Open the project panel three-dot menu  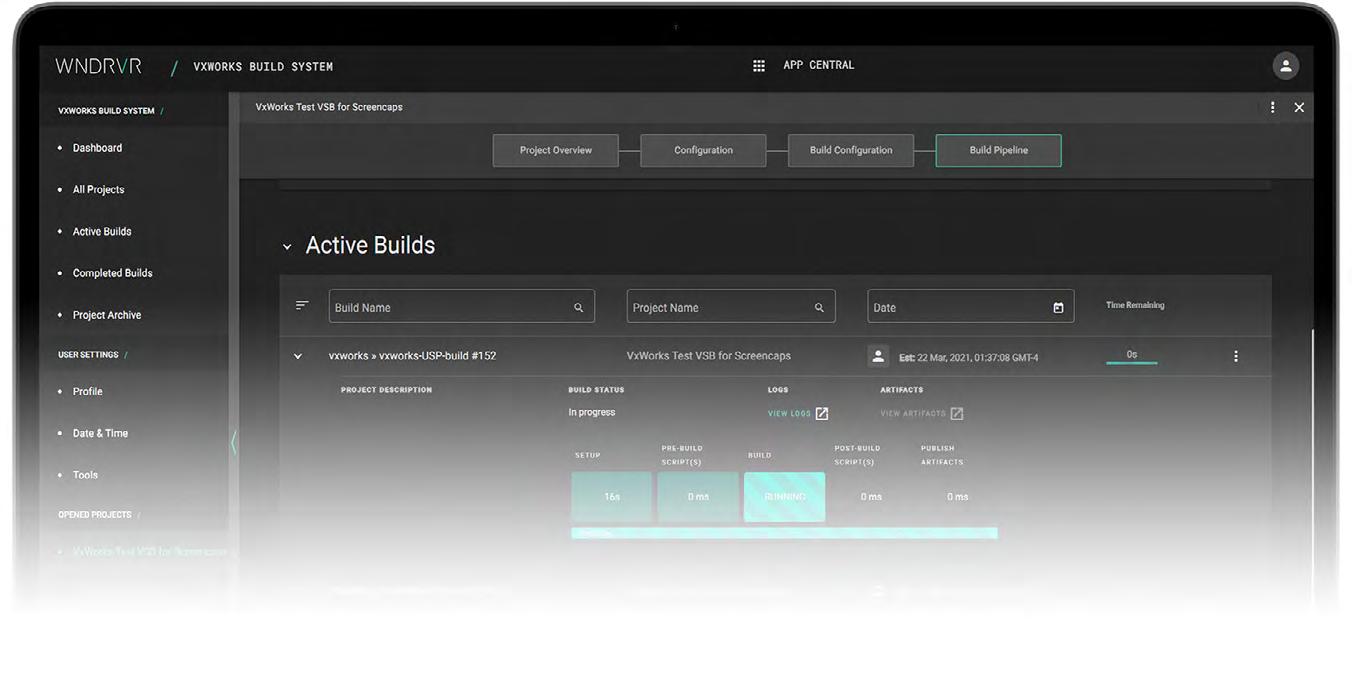1272,107
